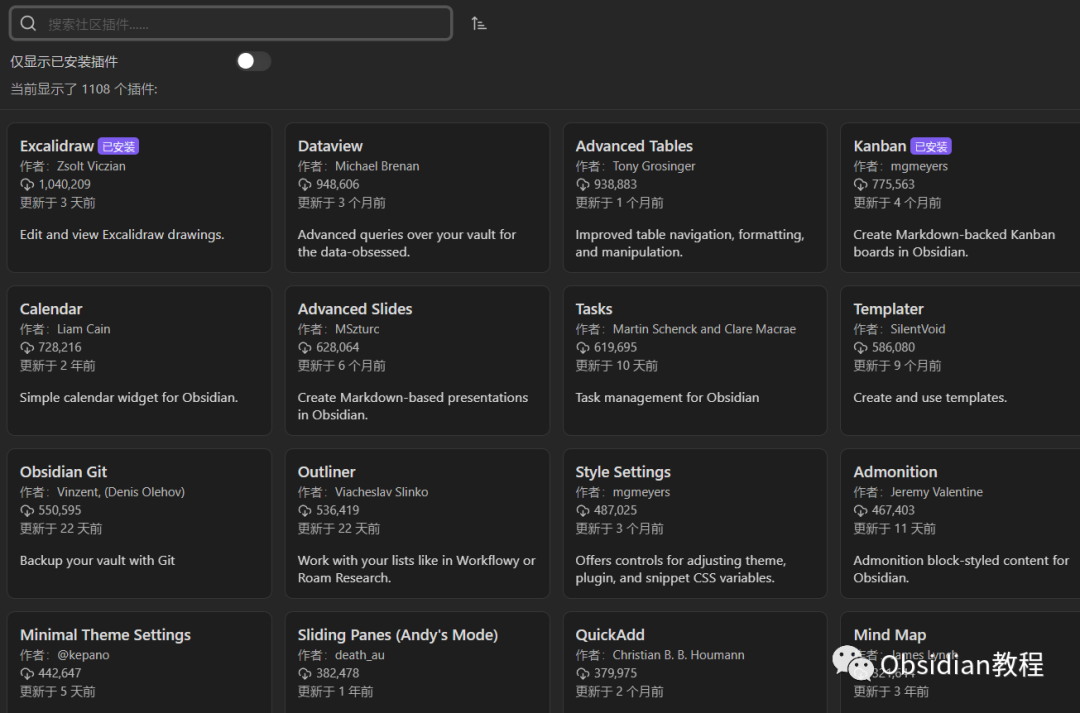Focus the 搜索社区插件 search field

pyautogui.click(x=231, y=24)
